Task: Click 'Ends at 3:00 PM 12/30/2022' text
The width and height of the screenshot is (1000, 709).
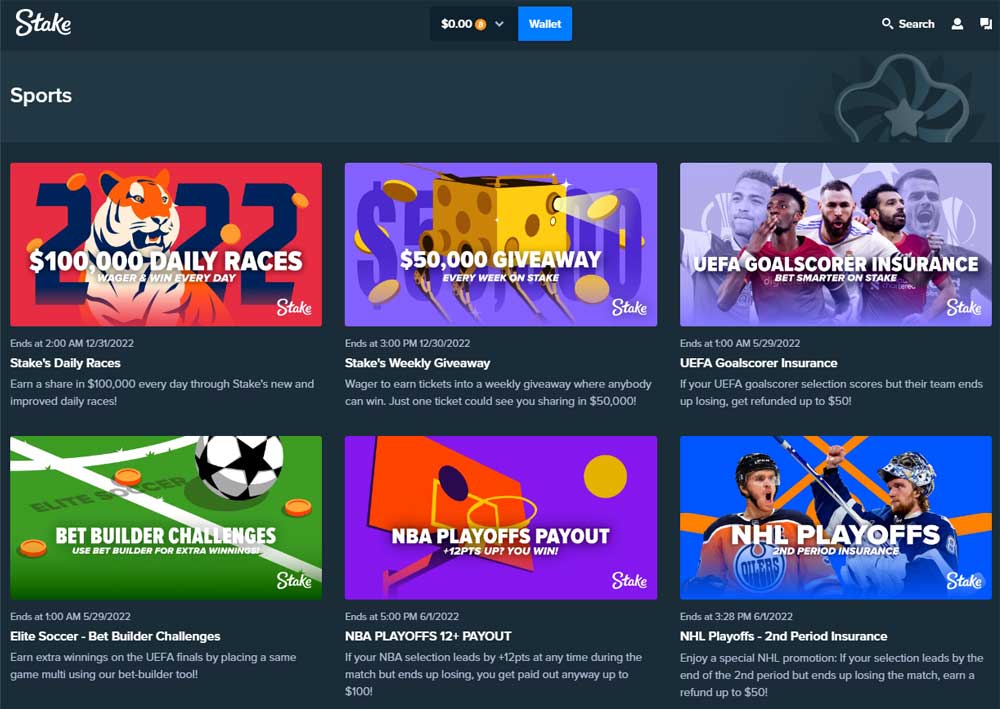Action: [x=408, y=343]
